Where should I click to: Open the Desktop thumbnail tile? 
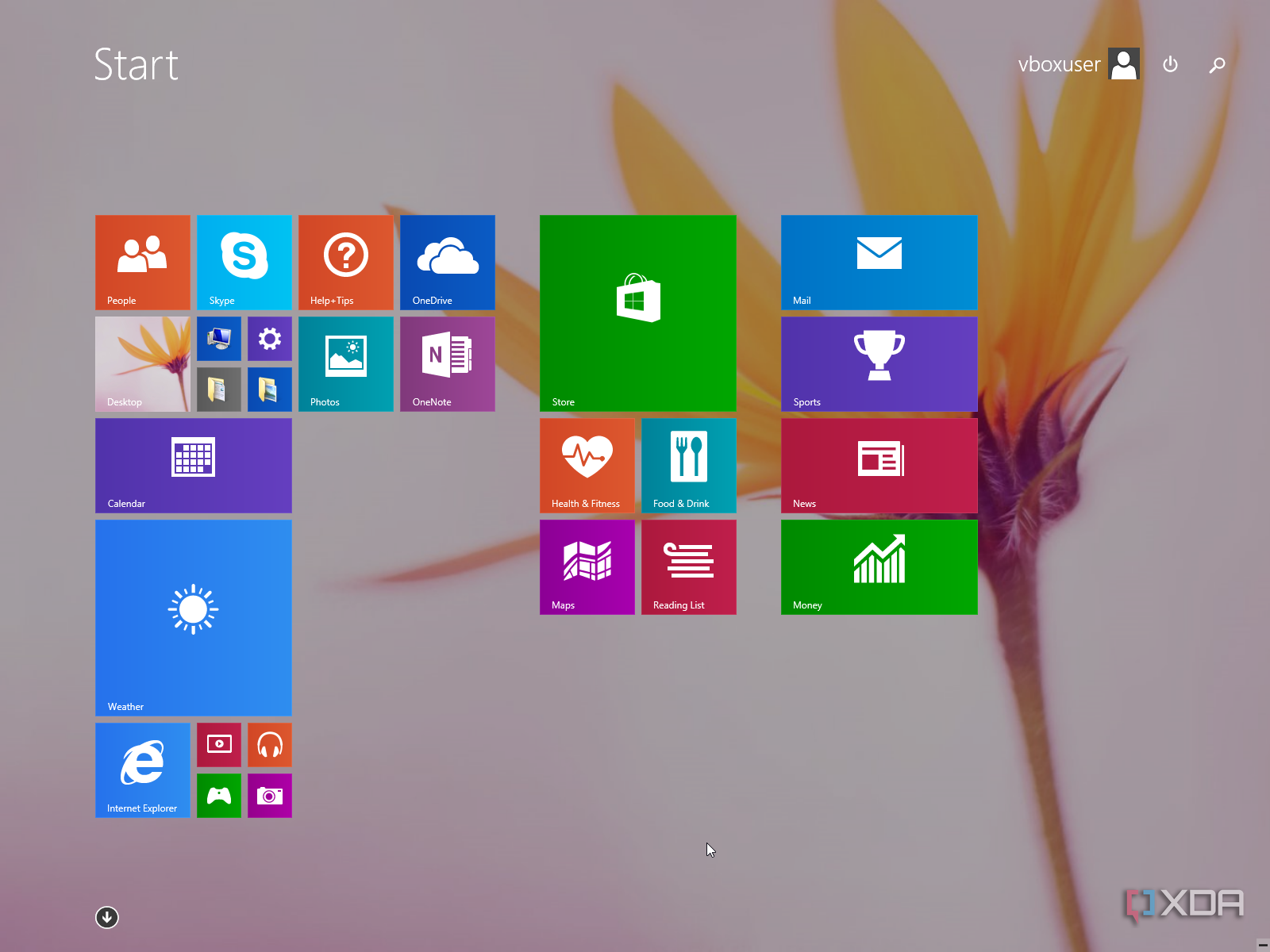click(143, 363)
